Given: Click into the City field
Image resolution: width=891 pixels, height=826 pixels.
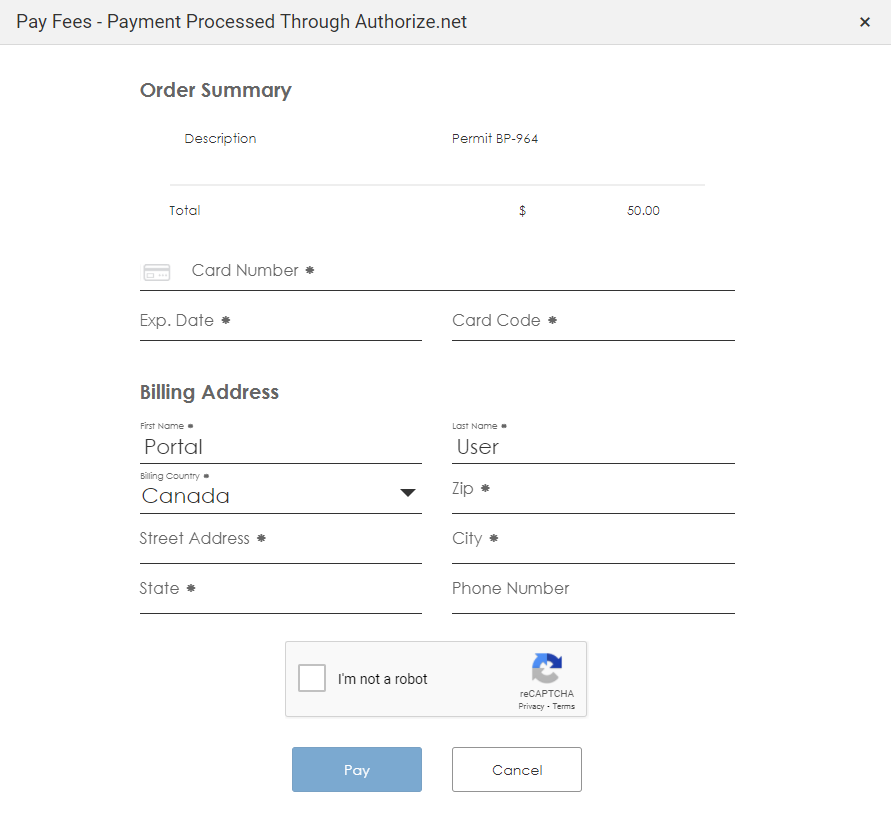Looking at the screenshot, I should (x=590, y=539).
